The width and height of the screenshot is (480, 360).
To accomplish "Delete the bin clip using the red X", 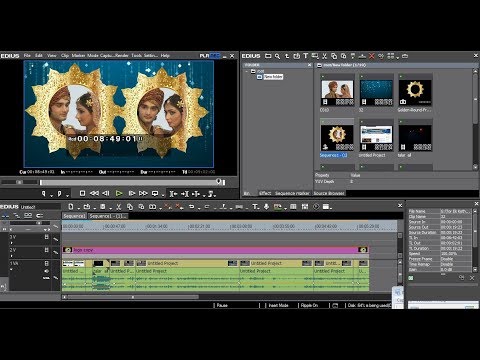I will pos(371,56).
